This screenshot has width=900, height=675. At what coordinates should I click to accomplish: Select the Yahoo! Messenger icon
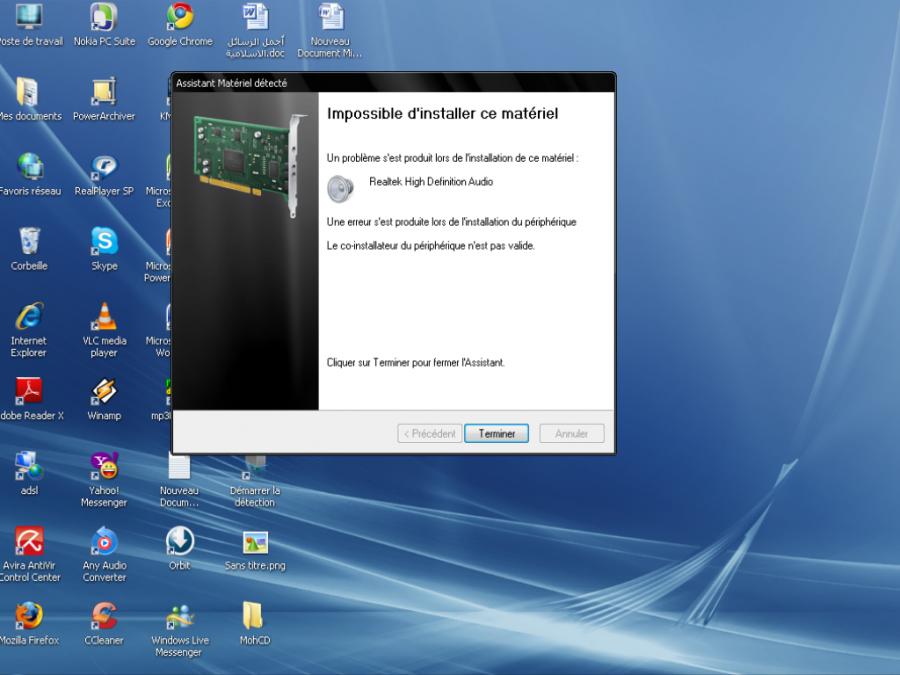click(x=104, y=467)
